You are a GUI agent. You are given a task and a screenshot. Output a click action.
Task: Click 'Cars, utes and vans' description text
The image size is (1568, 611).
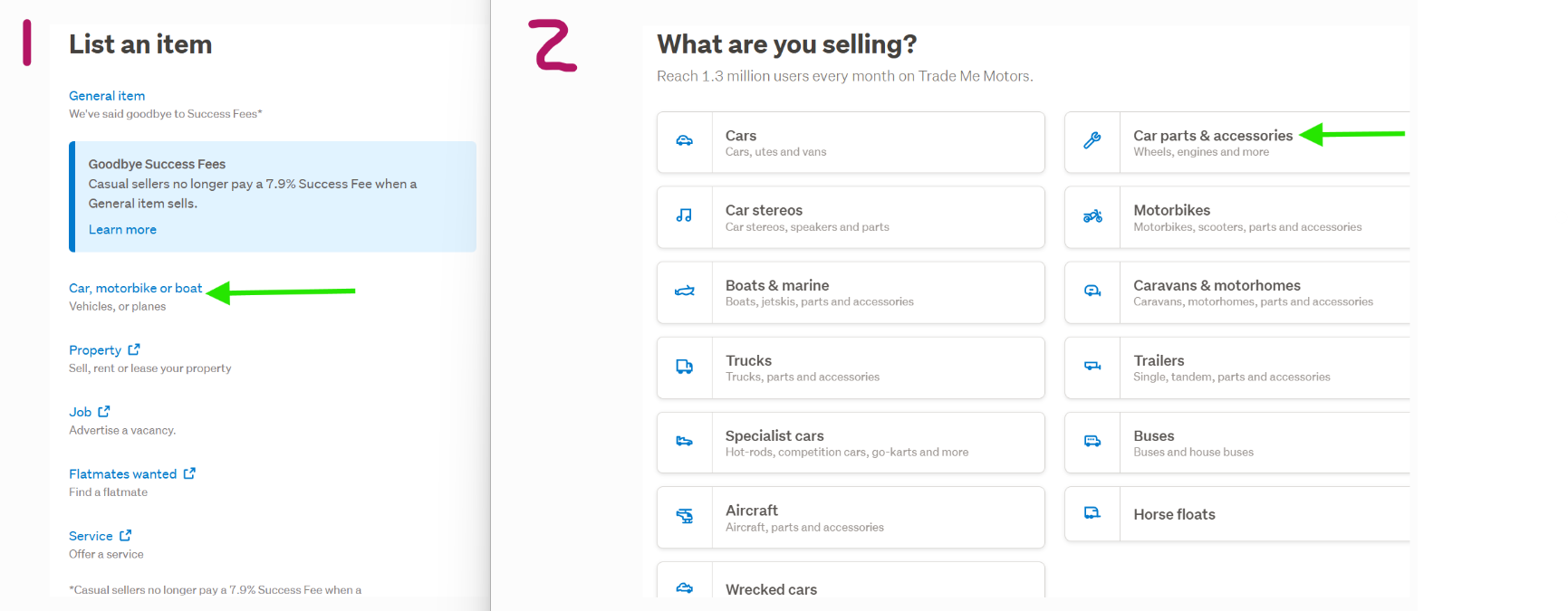pyautogui.click(x=775, y=152)
